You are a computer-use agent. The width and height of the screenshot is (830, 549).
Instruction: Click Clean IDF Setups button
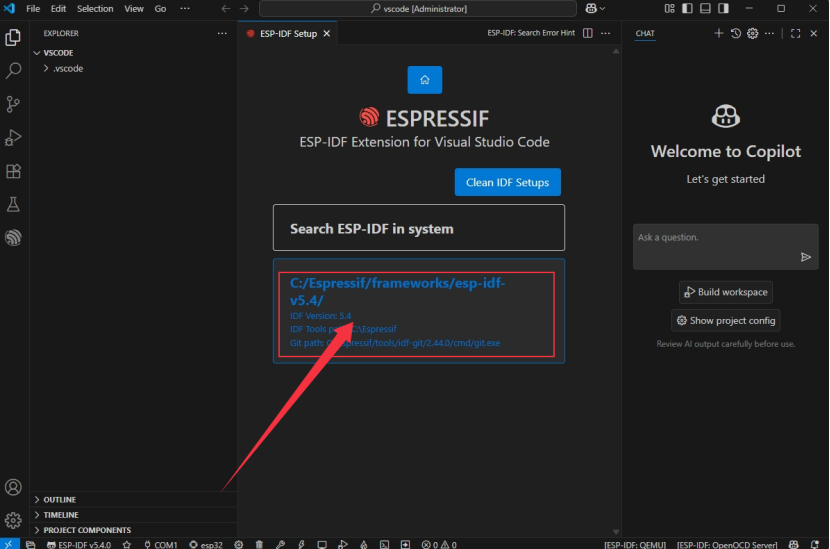tap(507, 182)
